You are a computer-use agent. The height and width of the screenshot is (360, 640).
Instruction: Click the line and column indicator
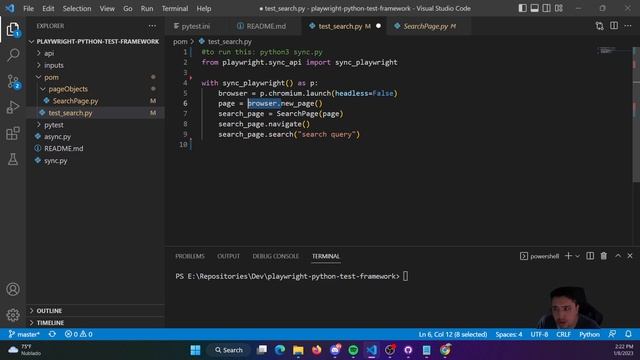(x=453, y=334)
